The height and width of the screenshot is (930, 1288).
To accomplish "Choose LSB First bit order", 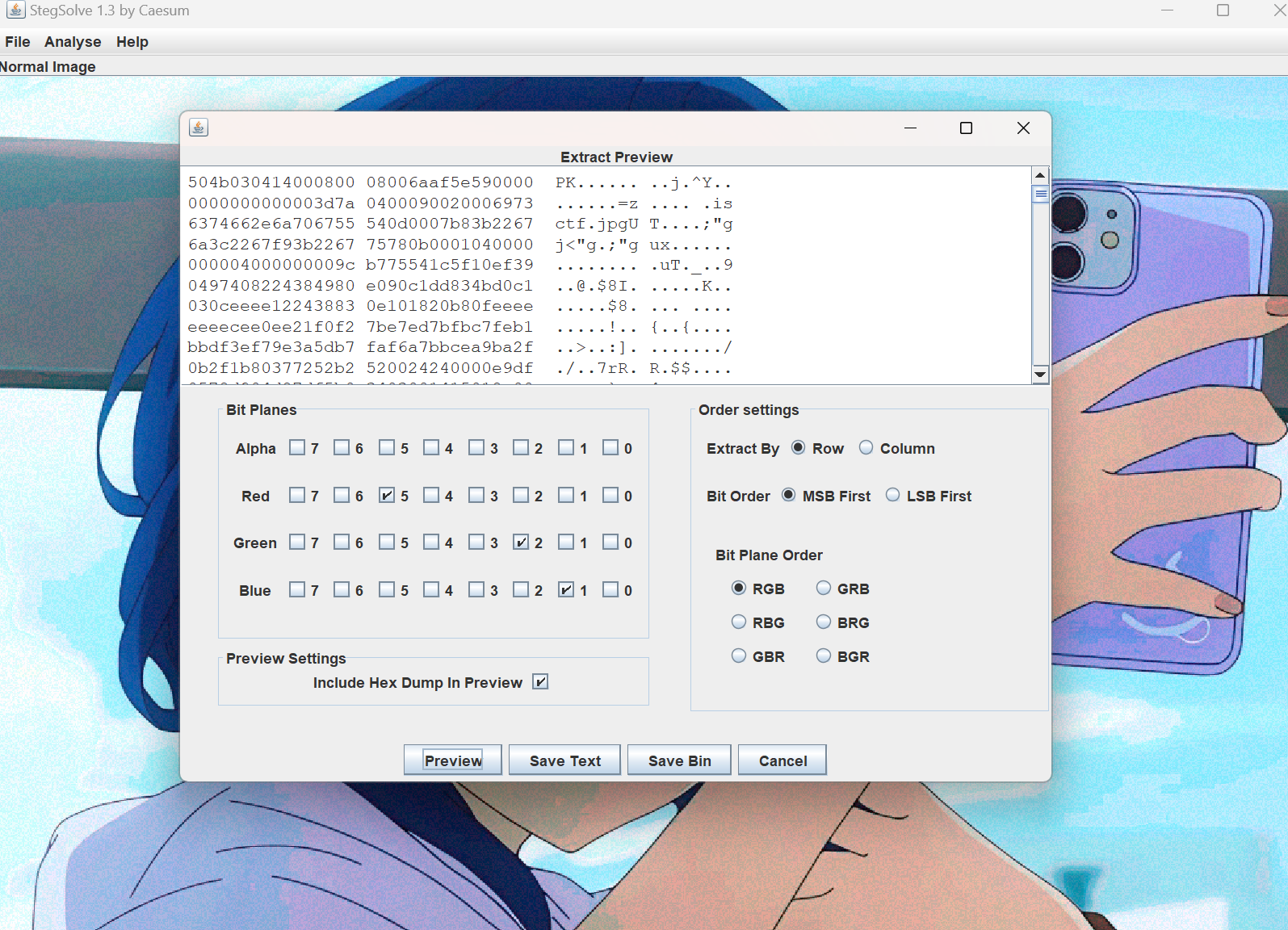I will click(892, 495).
